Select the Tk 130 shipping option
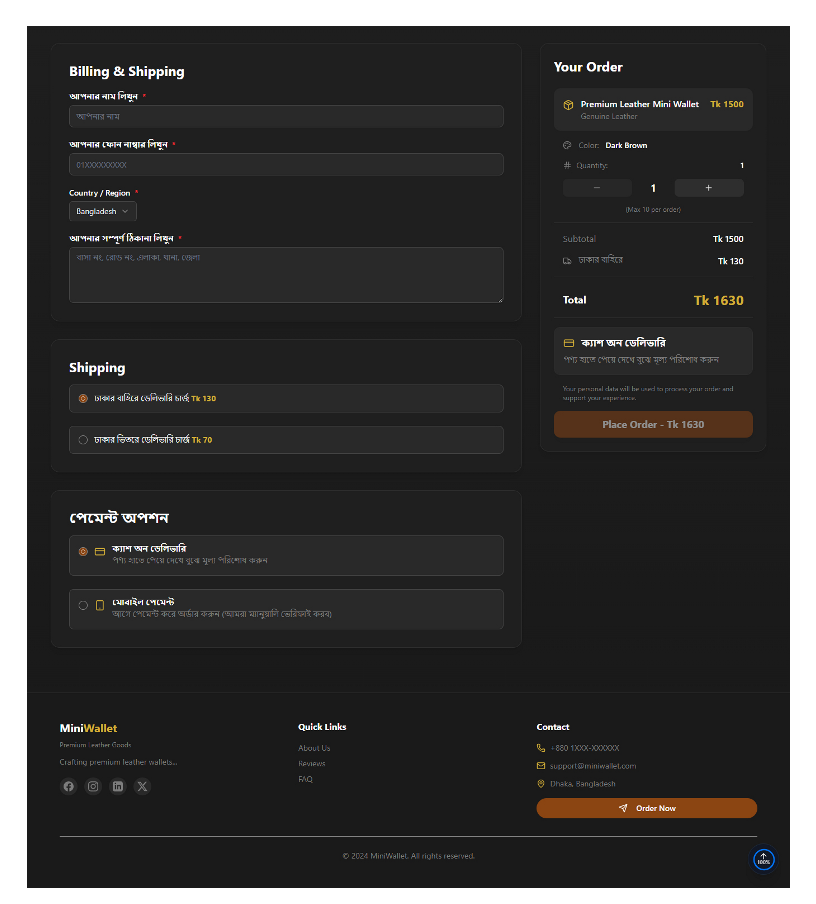 tap(83, 398)
